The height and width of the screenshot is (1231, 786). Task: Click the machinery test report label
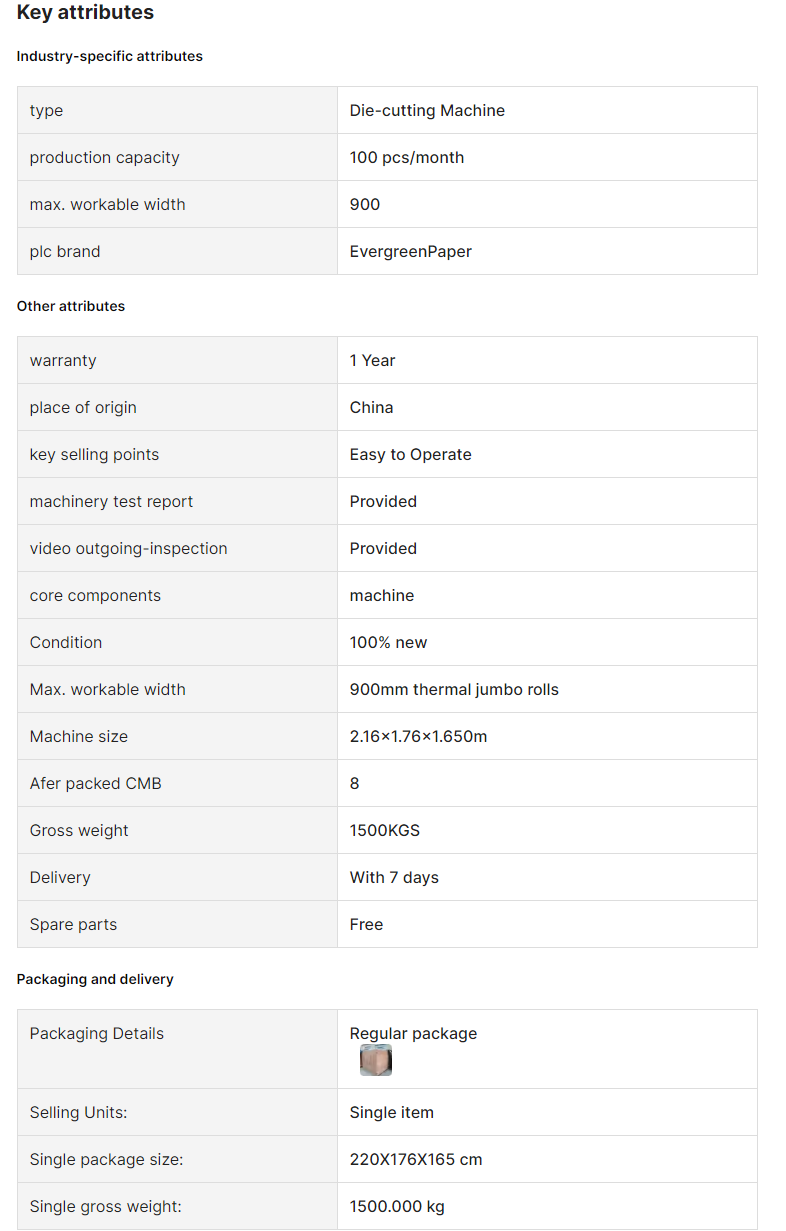111,501
